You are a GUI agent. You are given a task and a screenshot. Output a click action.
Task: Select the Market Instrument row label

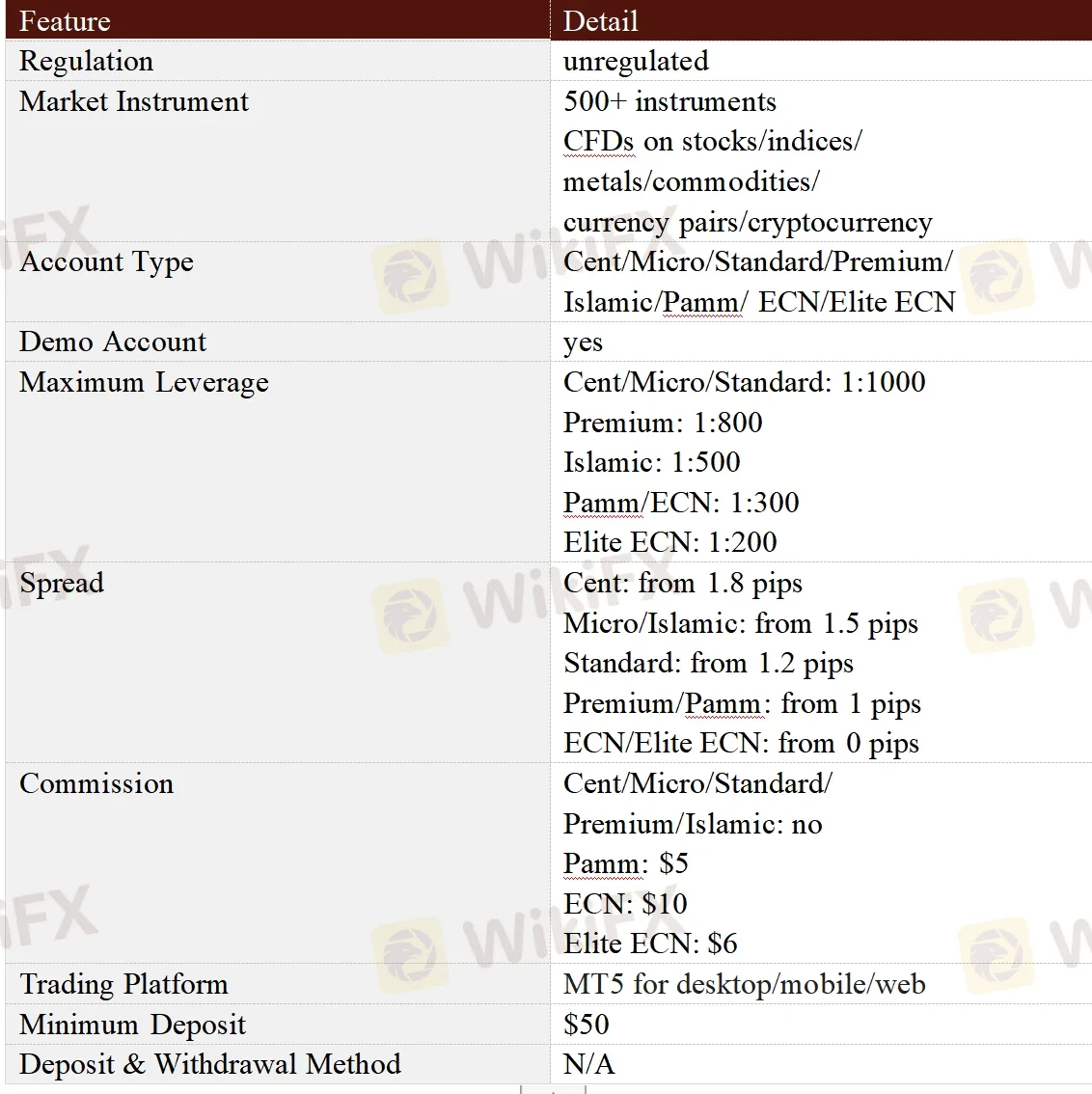[134, 102]
